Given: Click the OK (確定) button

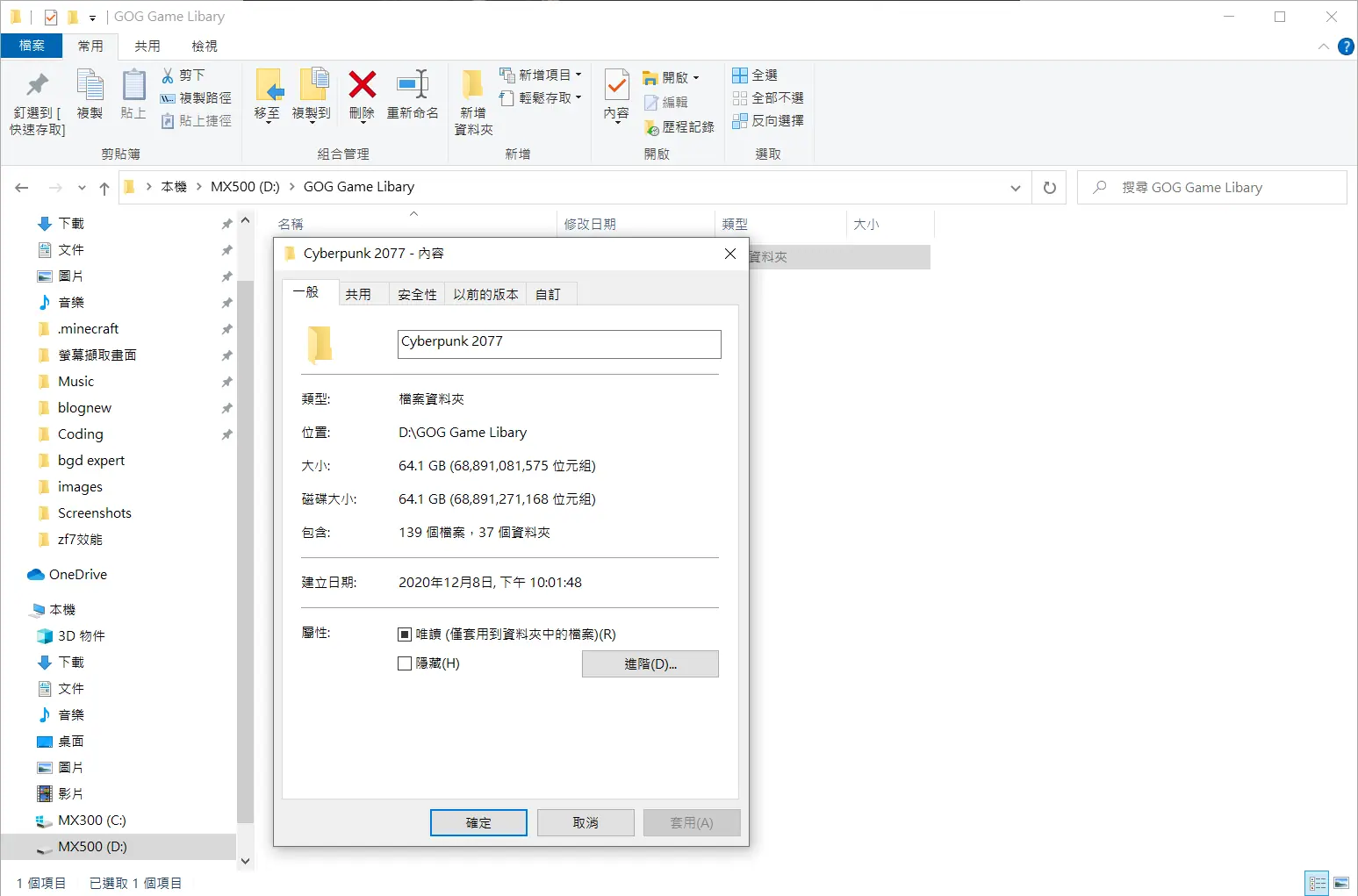Looking at the screenshot, I should click(x=478, y=823).
